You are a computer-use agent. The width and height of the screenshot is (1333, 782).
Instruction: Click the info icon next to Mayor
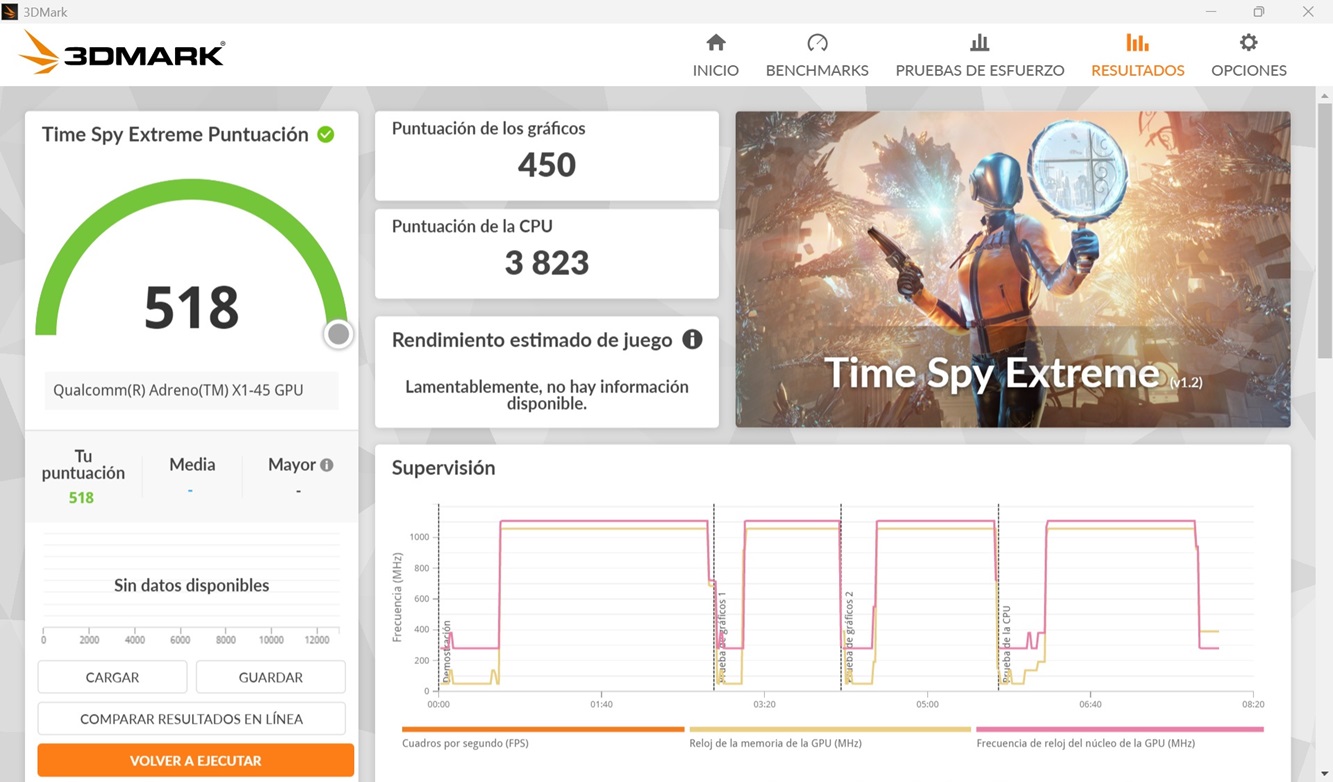pyautogui.click(x=326, y=465)
